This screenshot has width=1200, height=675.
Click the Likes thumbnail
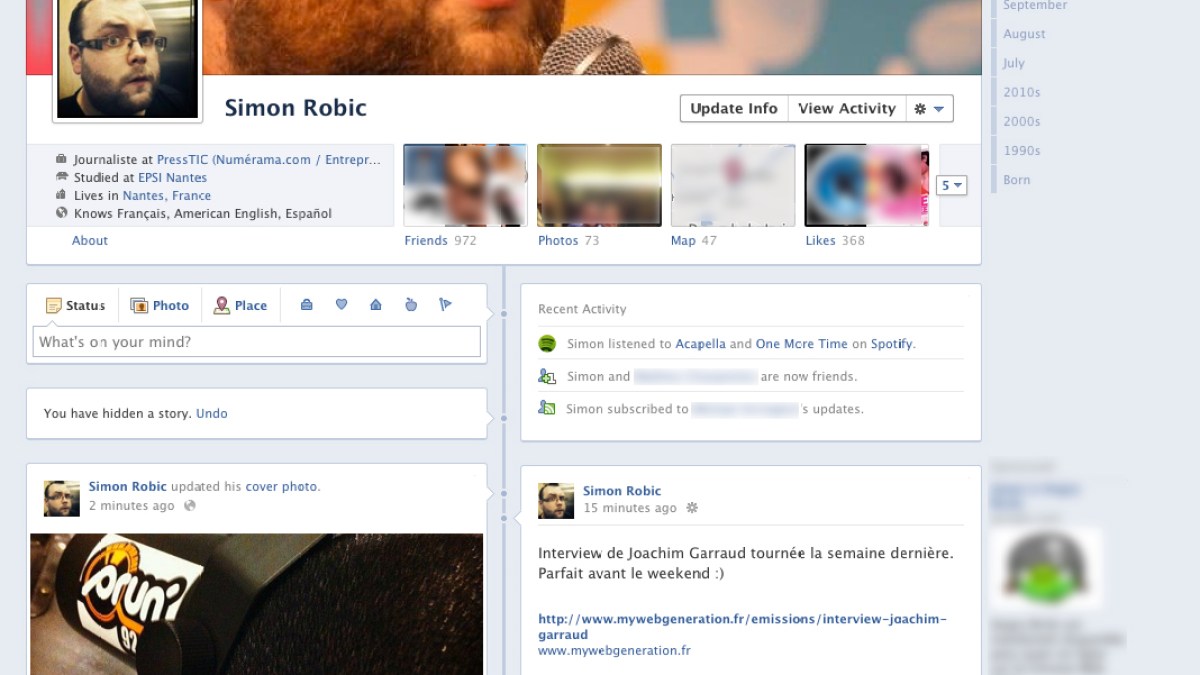pos(867,185)
